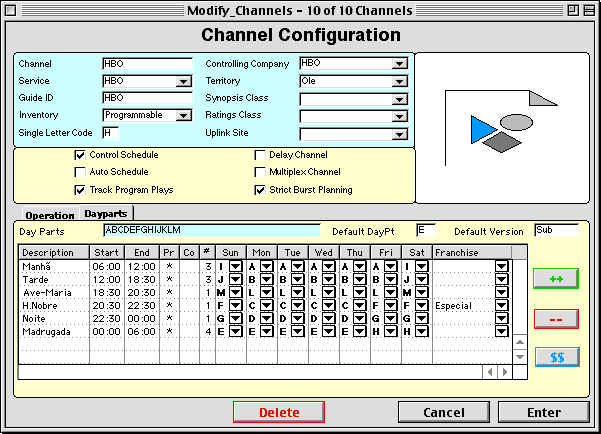The width and height of the screenshot is (601, 434).
Task: Click the shapes document thumbnail image
Action: 502,128
